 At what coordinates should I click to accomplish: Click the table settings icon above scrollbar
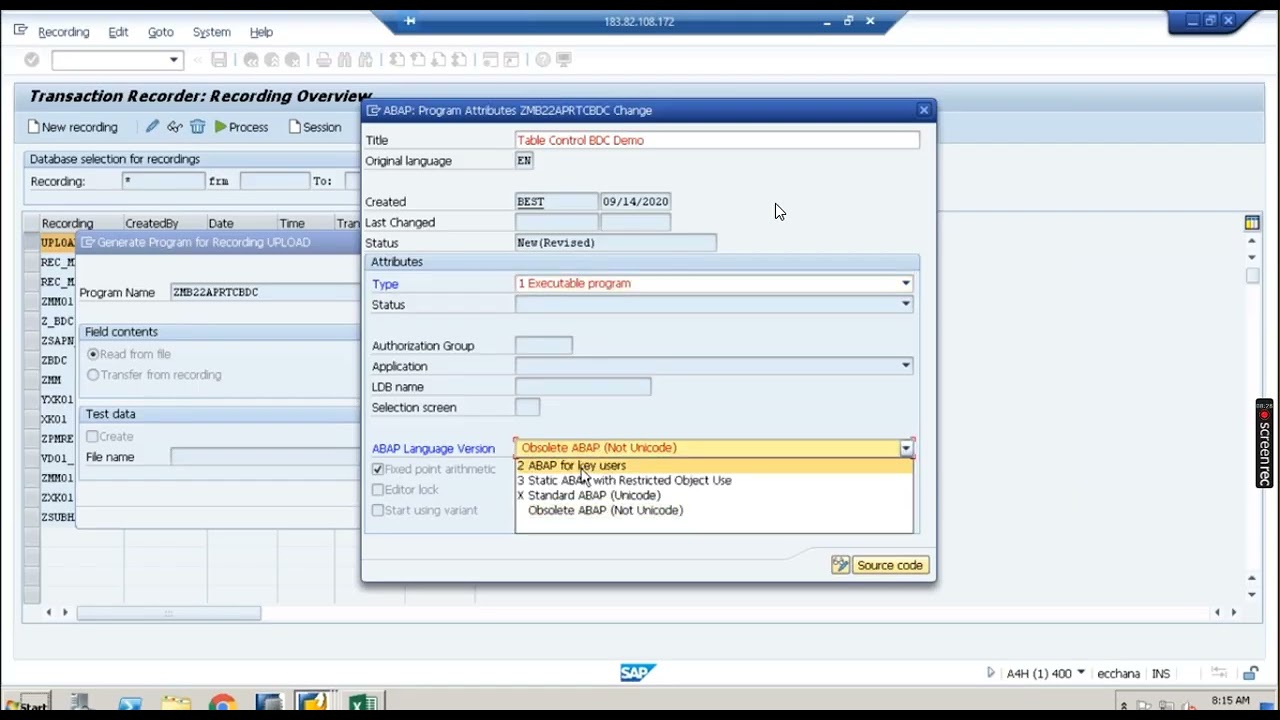coord(1252,223)
